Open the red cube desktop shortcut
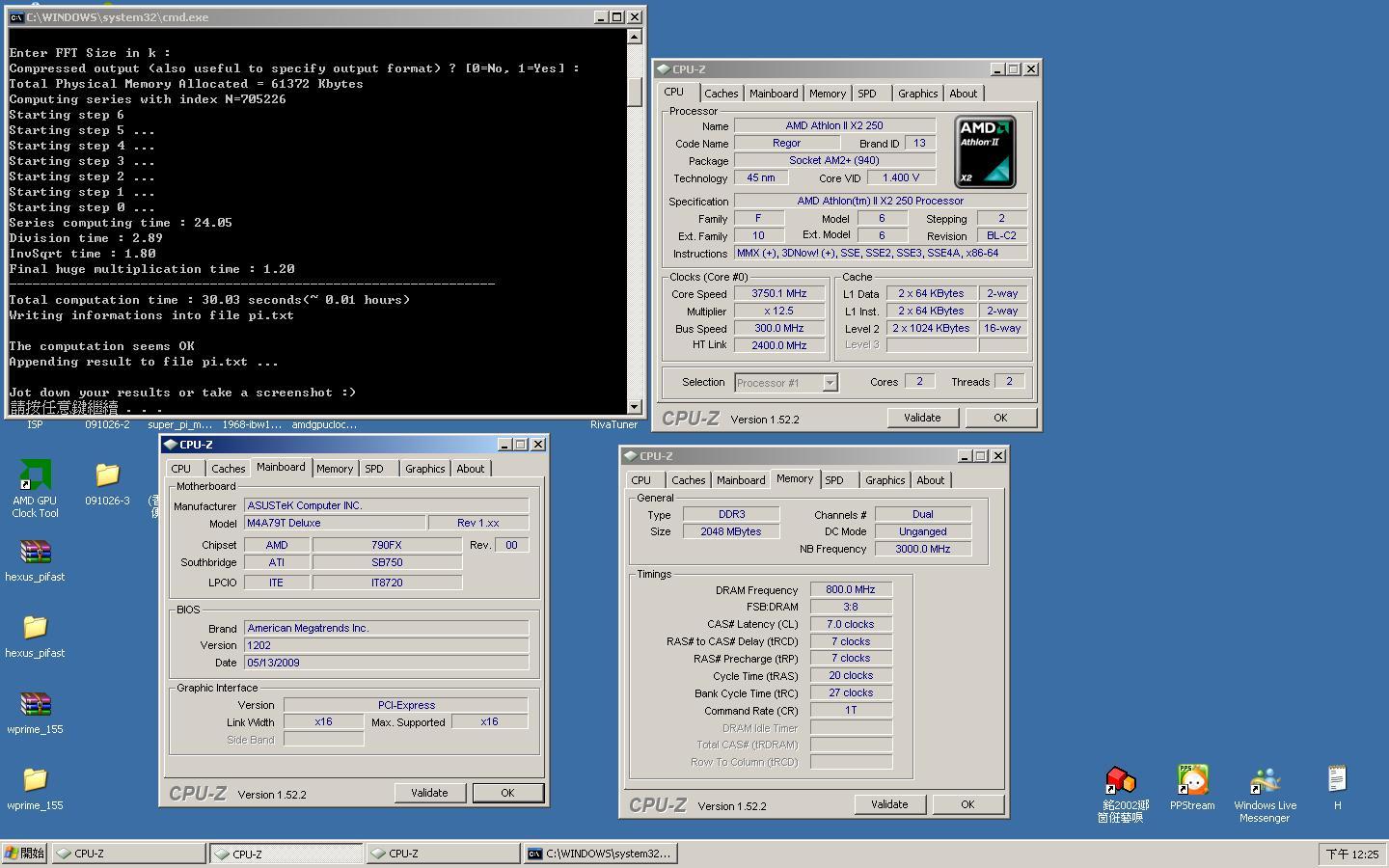The image size is (1389, 868). click(1120, 779)
